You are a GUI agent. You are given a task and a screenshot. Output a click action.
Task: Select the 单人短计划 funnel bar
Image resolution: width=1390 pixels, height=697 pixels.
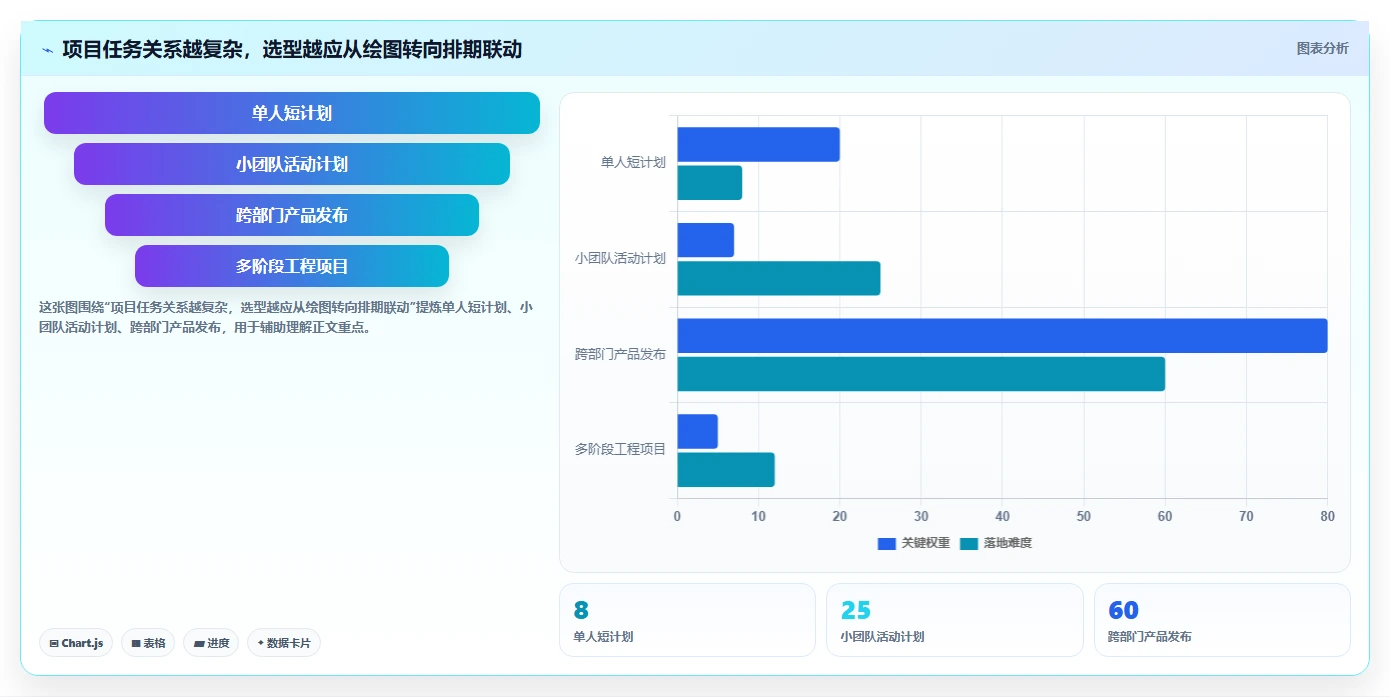[292, 113]
